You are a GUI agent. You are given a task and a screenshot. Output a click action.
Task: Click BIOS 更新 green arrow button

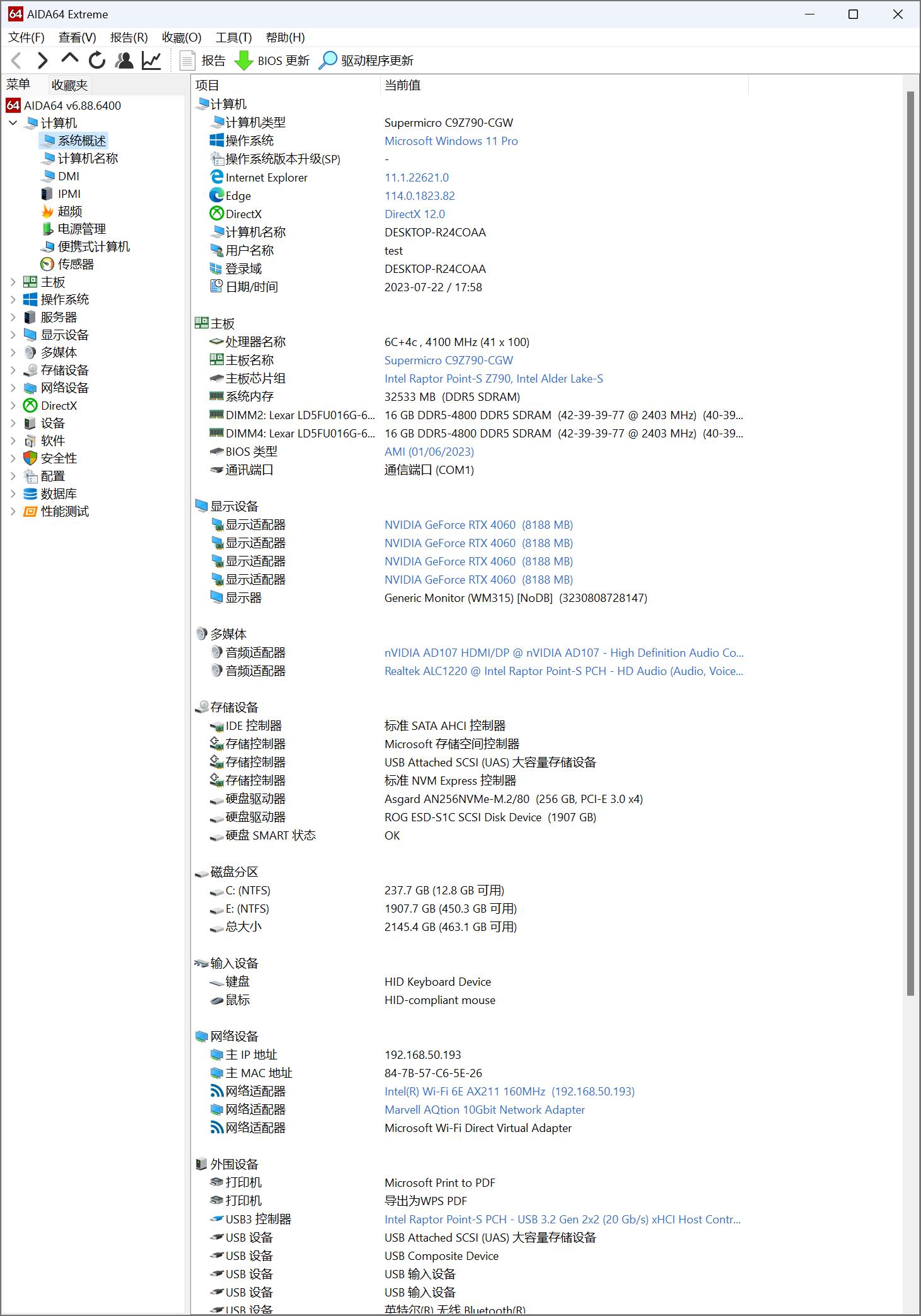[272, 61]
